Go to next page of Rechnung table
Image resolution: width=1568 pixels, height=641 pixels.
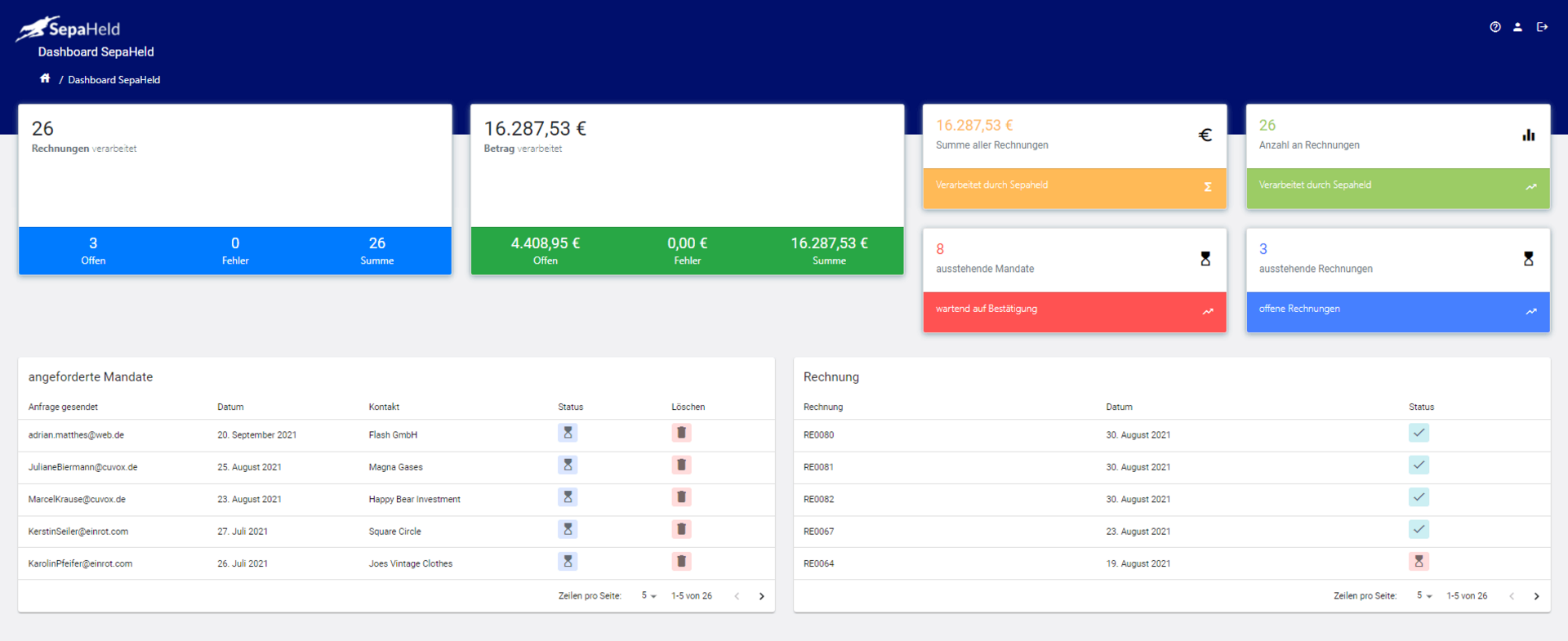[1536, 596]
